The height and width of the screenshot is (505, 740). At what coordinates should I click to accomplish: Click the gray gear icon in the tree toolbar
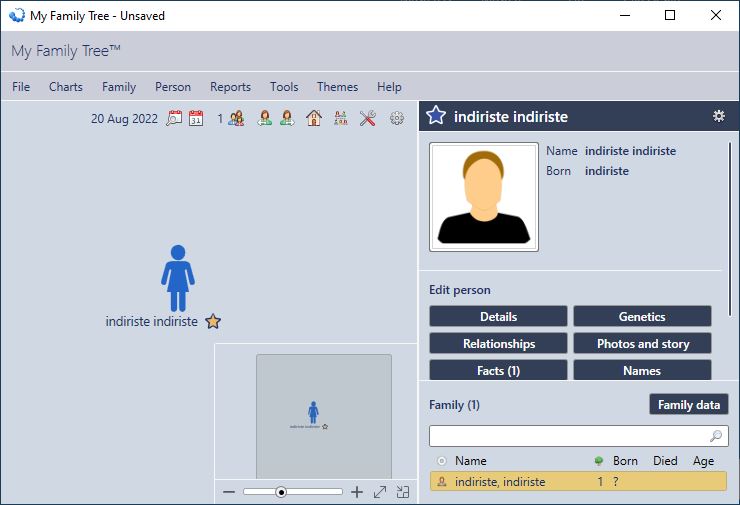tap(397, 118)
